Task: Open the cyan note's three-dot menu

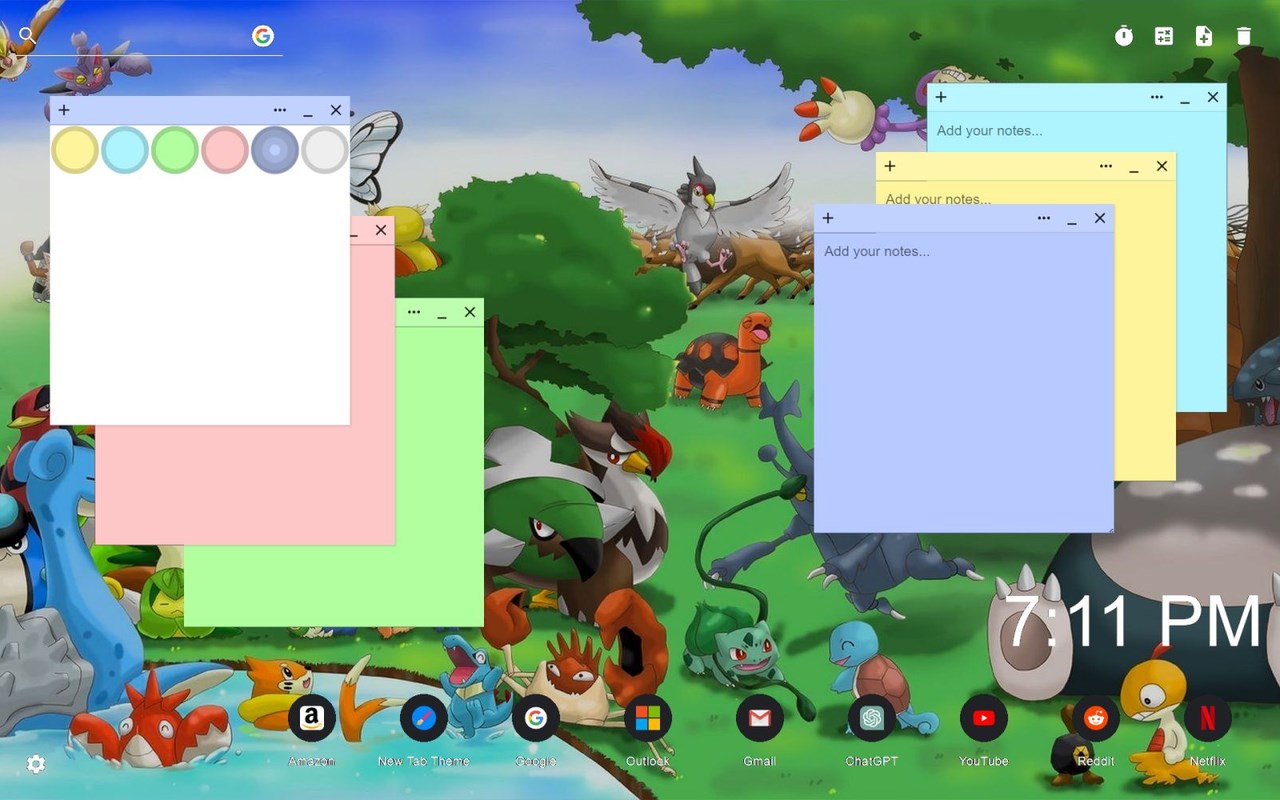Action: [x=1157, y=97]
